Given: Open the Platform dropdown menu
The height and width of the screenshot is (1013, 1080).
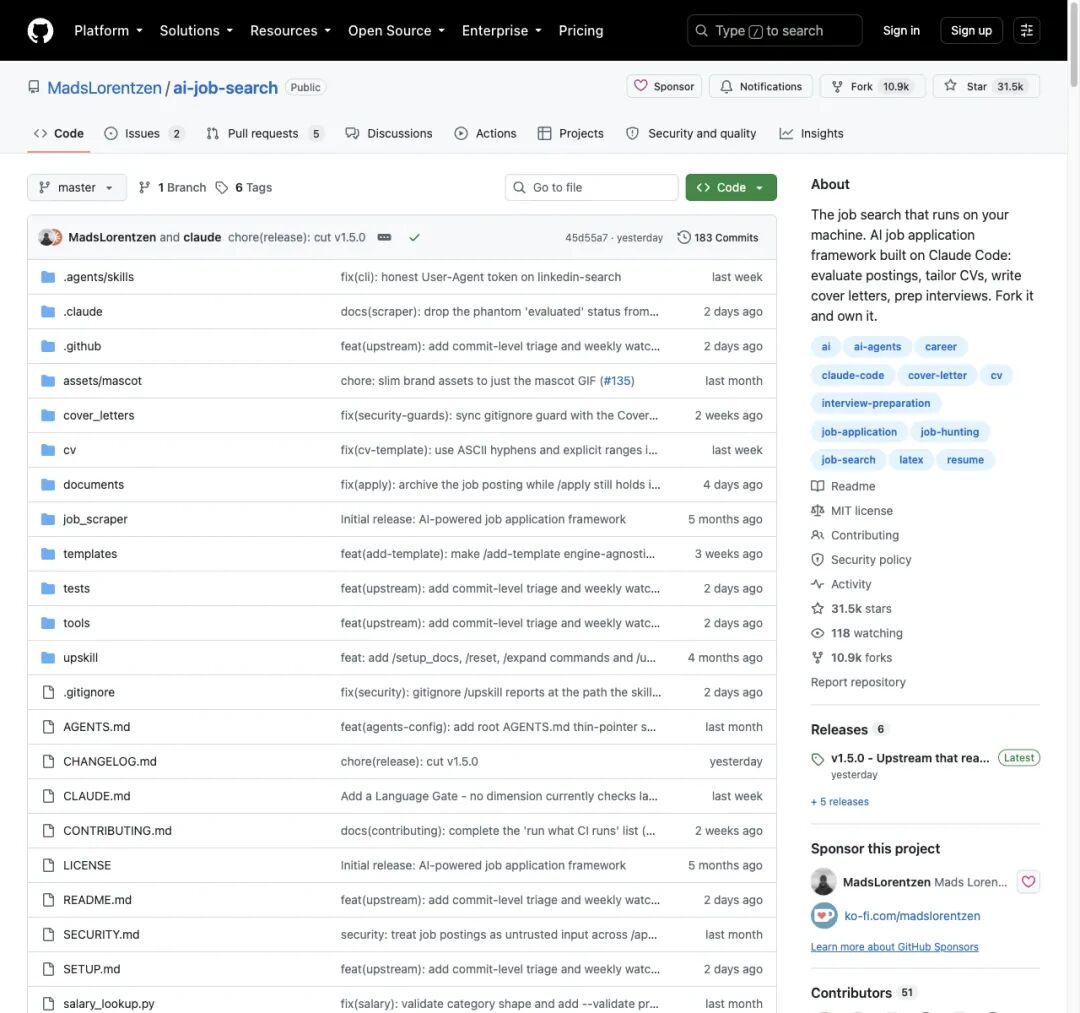Looking at the screenshot, I should tap(109, 31).
